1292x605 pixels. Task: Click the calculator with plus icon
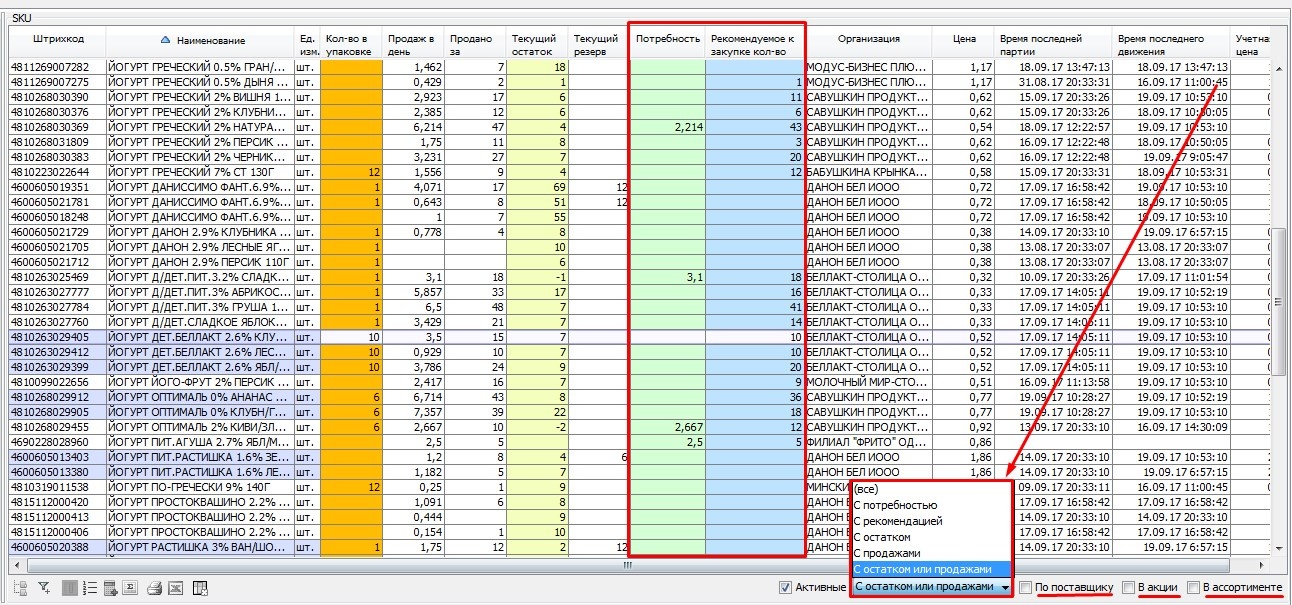110,588
